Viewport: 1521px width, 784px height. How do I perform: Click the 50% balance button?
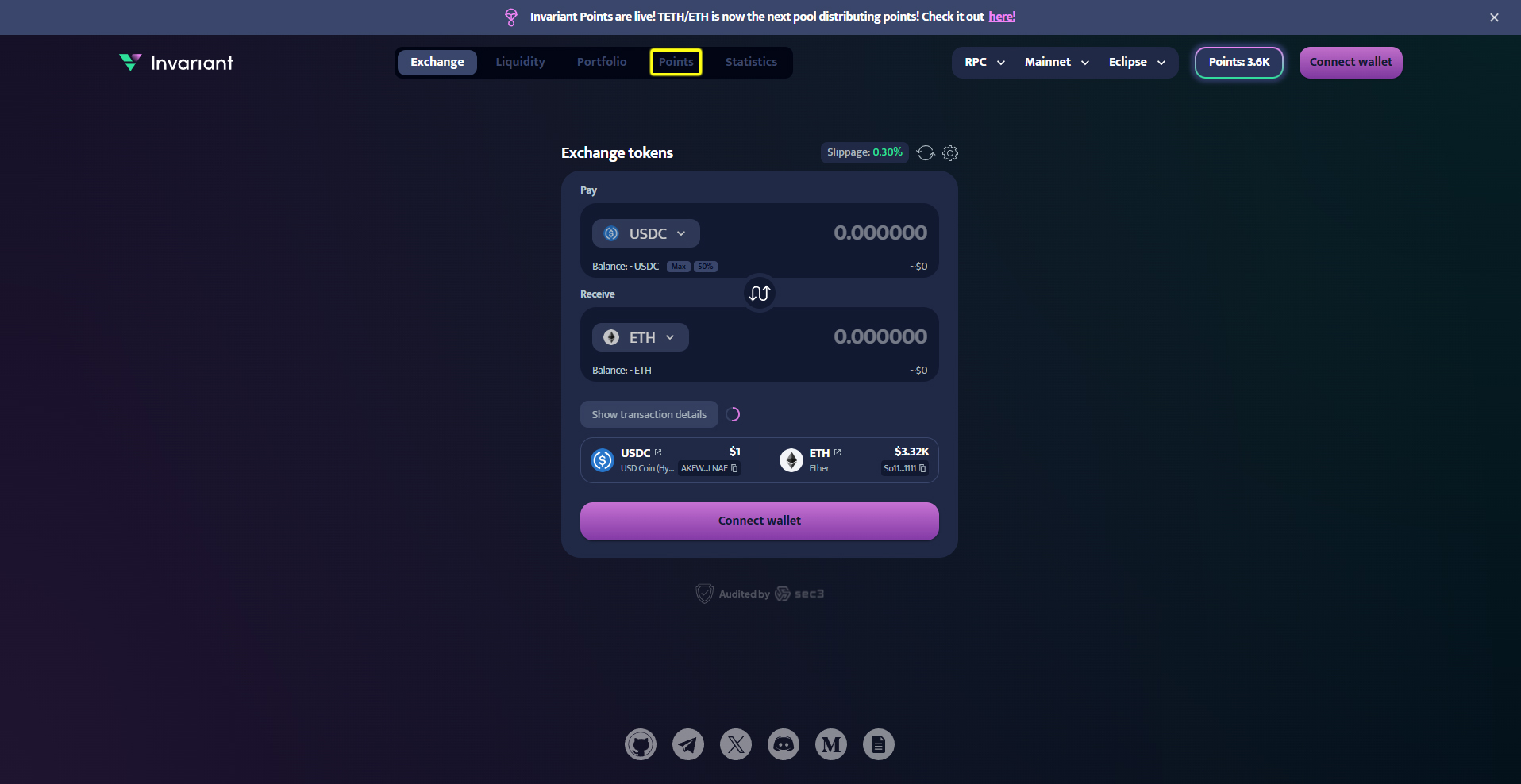(706, 267)
